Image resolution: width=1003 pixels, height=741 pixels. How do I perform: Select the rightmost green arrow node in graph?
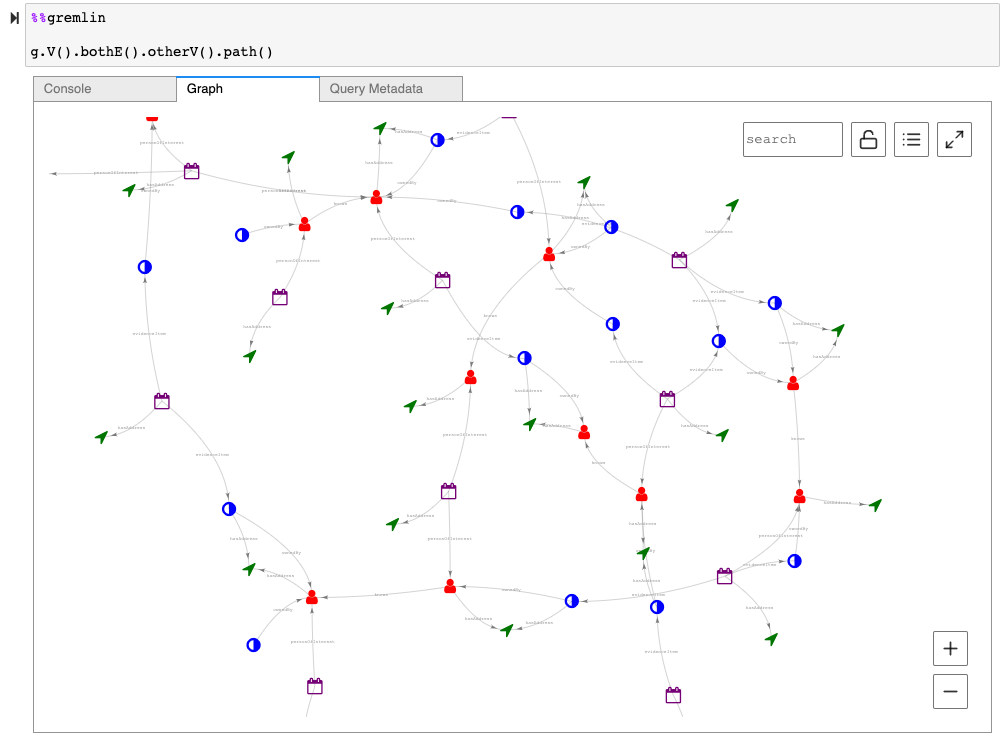[x=875, y=505]
